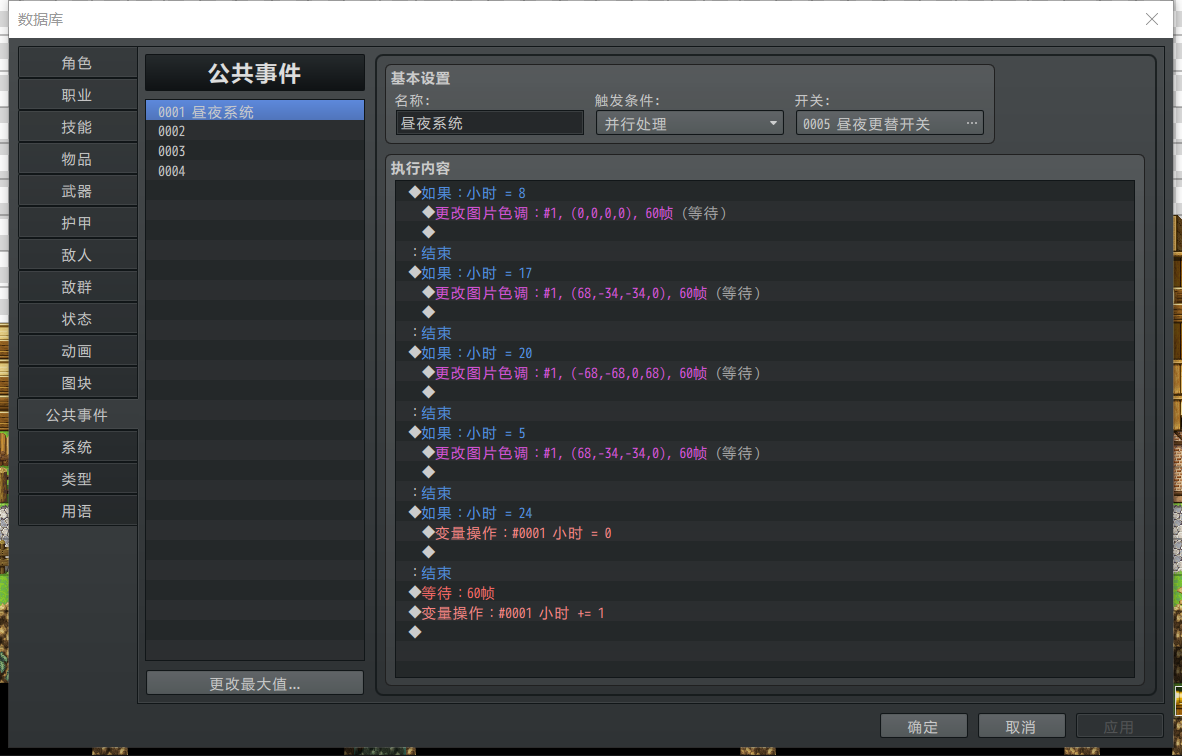Edit the 名称 field containing 昼夜系统
Viewport: 1182px width, 756px height.
click(490, 123)
